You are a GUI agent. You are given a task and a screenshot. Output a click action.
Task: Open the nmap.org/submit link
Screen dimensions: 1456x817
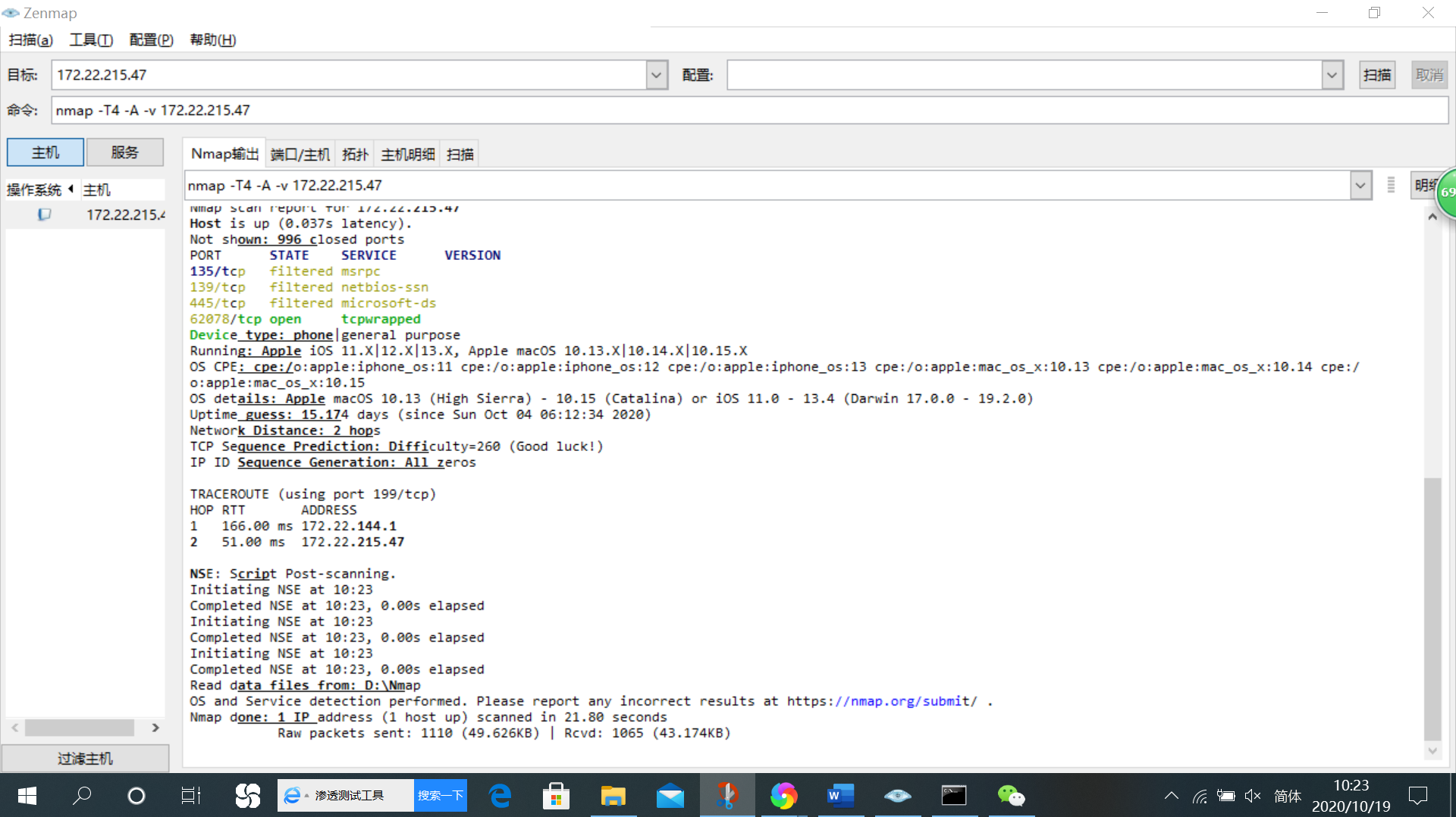coord(906,701)
